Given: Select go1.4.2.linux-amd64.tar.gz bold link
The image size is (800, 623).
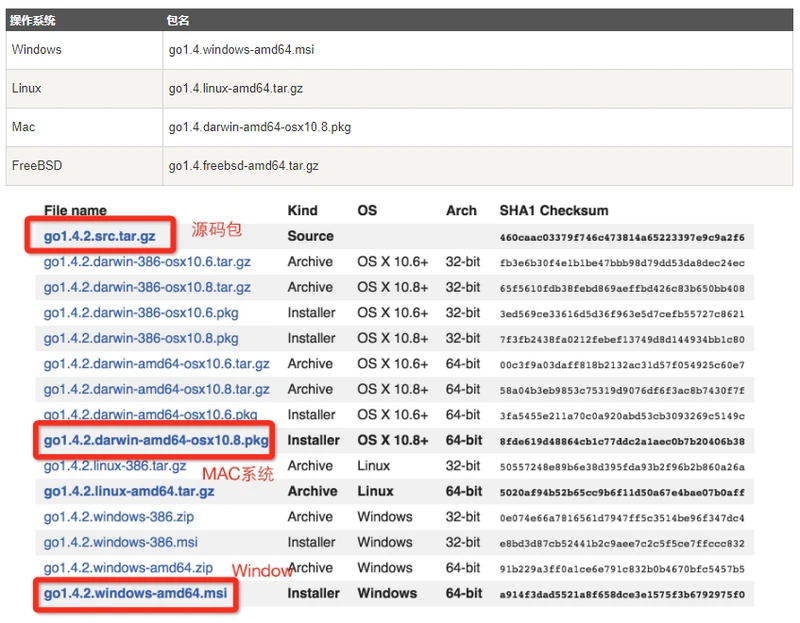Looking at the screenshot, I should pyautogui.click(x=129, y=491).
